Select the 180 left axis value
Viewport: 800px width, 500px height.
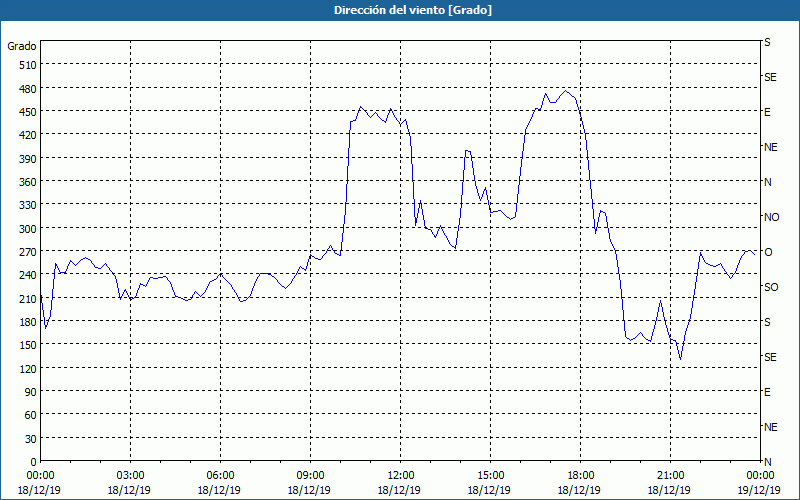click(29, 322)
